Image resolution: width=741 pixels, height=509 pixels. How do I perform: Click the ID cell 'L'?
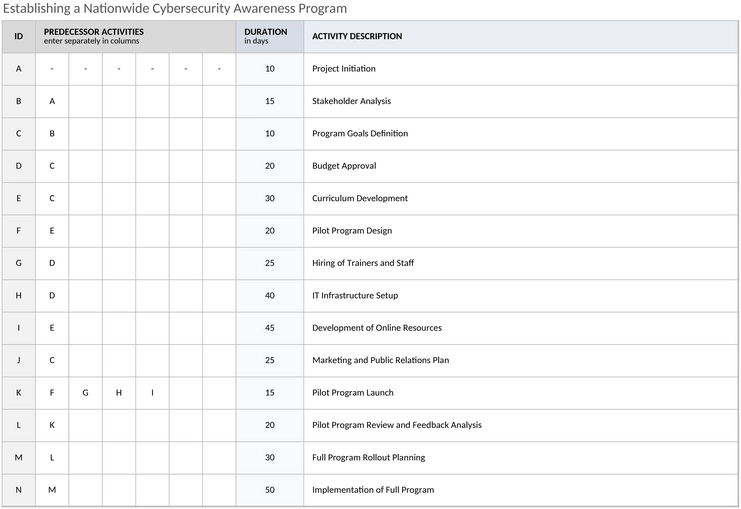coord(18,425)
